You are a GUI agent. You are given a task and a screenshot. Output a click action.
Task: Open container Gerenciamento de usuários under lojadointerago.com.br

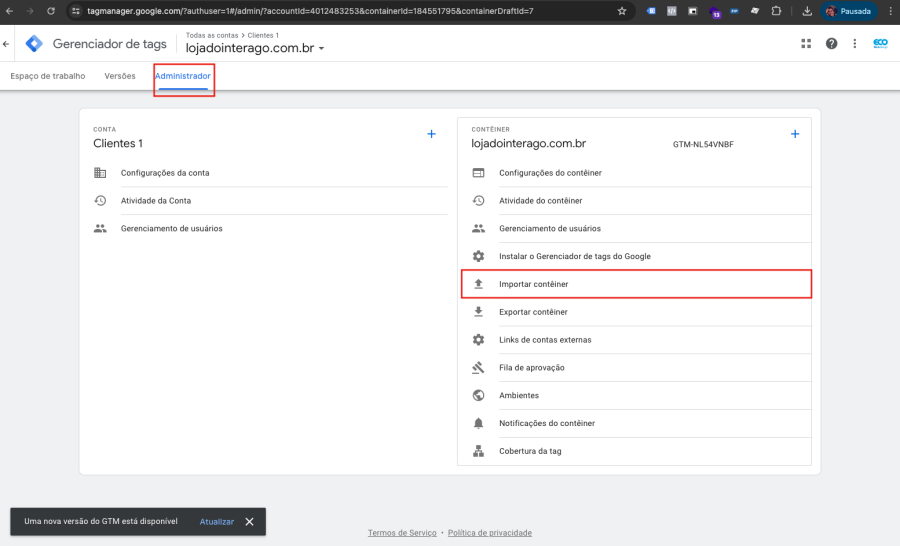[549, 229]
